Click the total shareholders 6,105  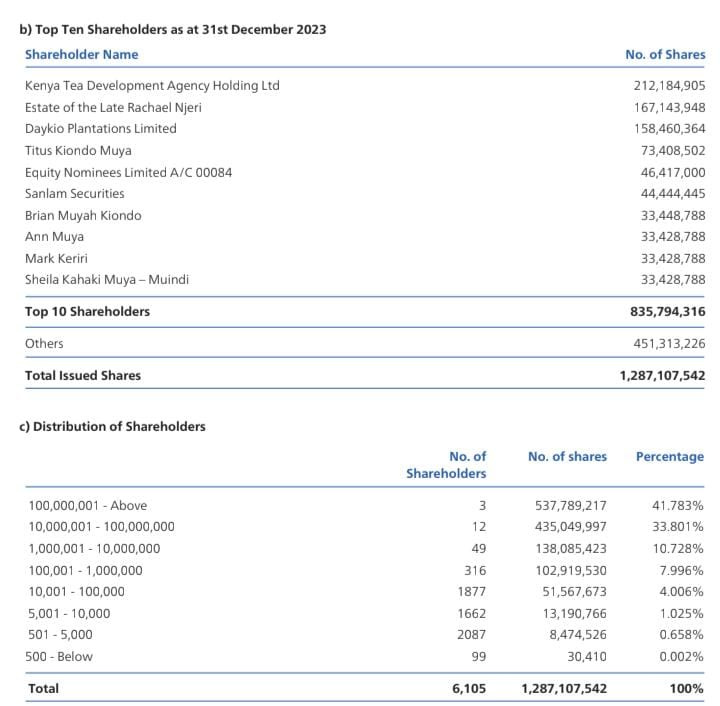point(469,689)
